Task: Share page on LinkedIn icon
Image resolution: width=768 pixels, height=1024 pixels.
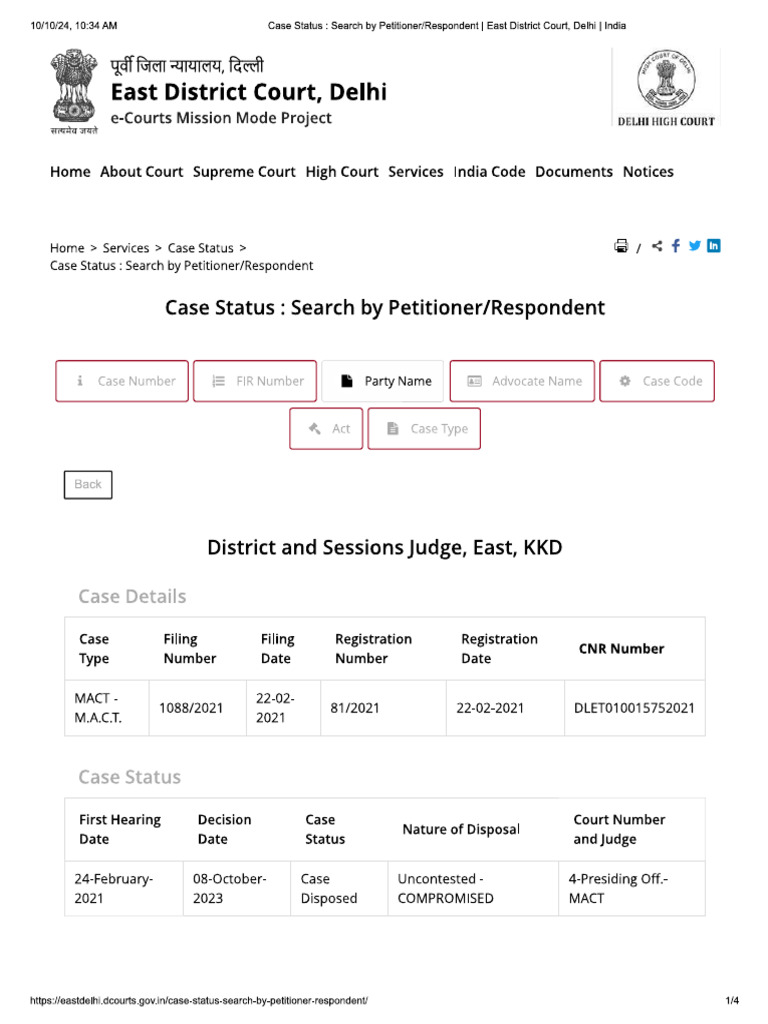Action: (714, 246)
